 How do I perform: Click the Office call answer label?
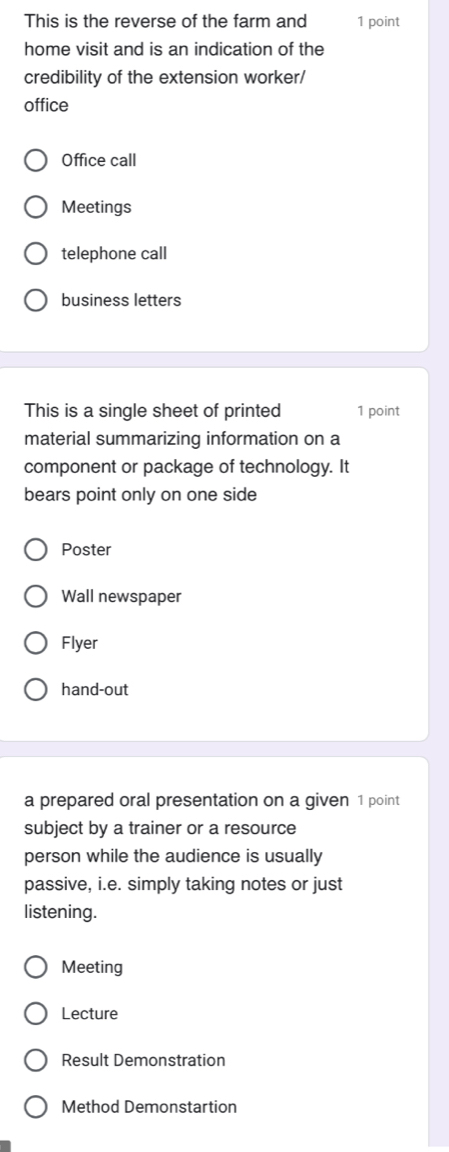click(99, 161)
